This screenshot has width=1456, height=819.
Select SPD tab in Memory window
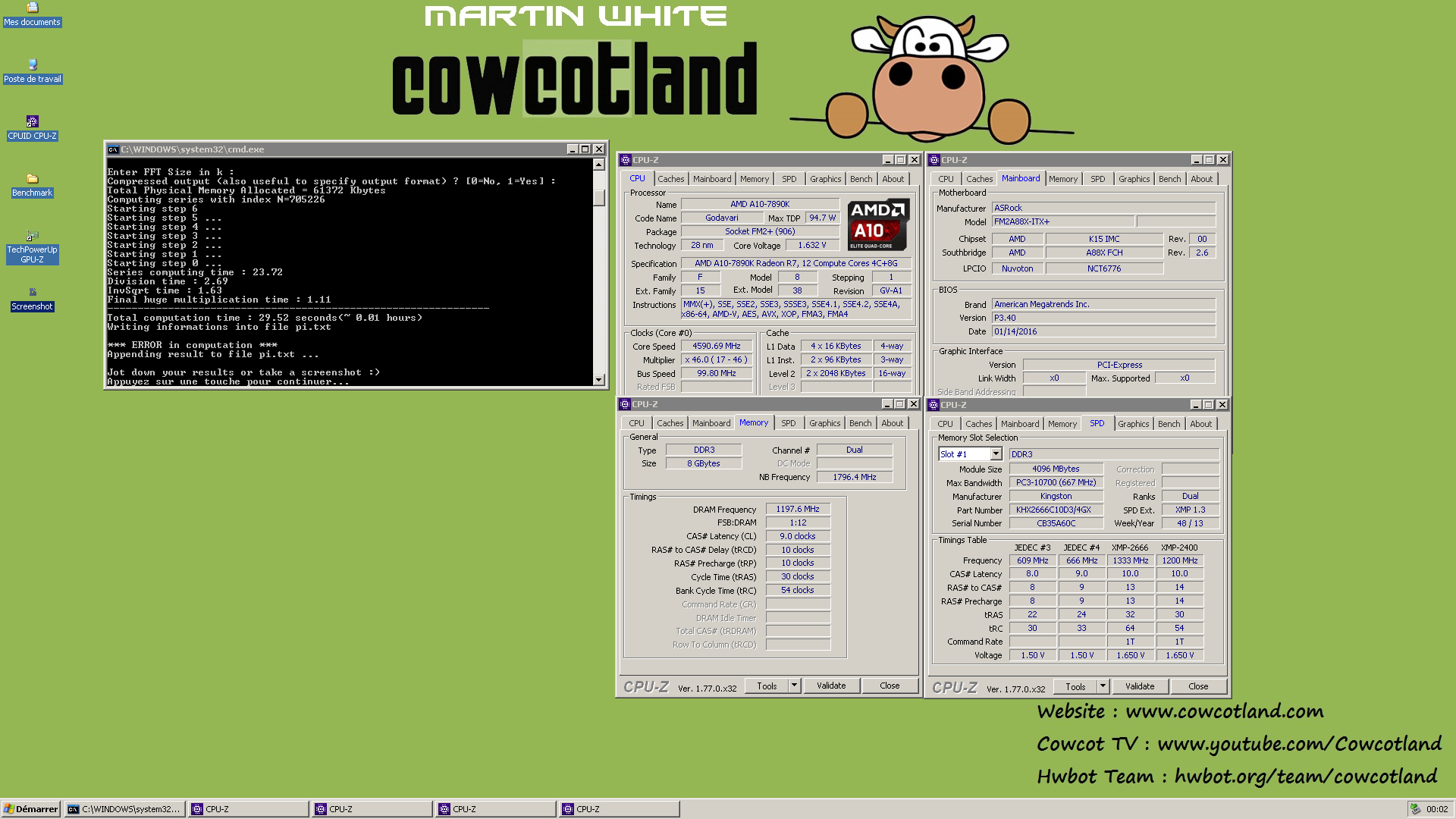tap(789, 423)
